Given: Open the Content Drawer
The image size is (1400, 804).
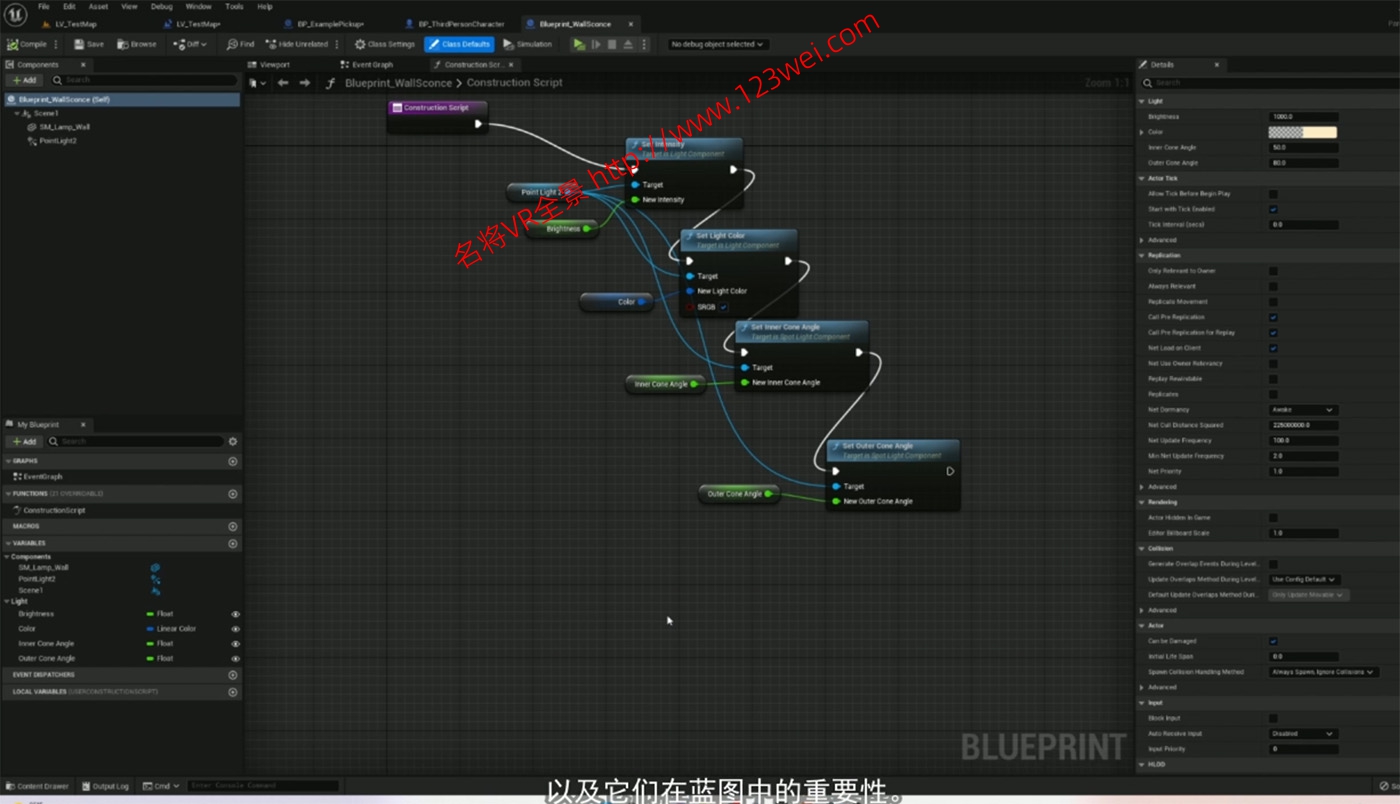Looking at the screenshot, I should point(38,786).
